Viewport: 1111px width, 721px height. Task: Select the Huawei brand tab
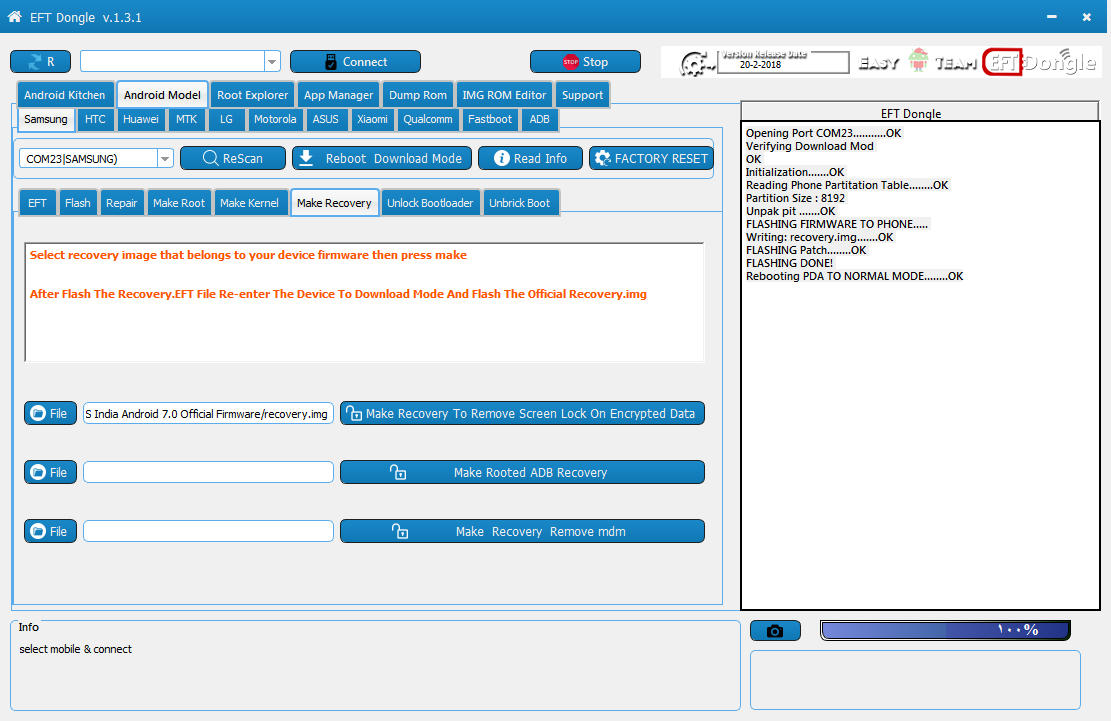click(x=141, y=119)
